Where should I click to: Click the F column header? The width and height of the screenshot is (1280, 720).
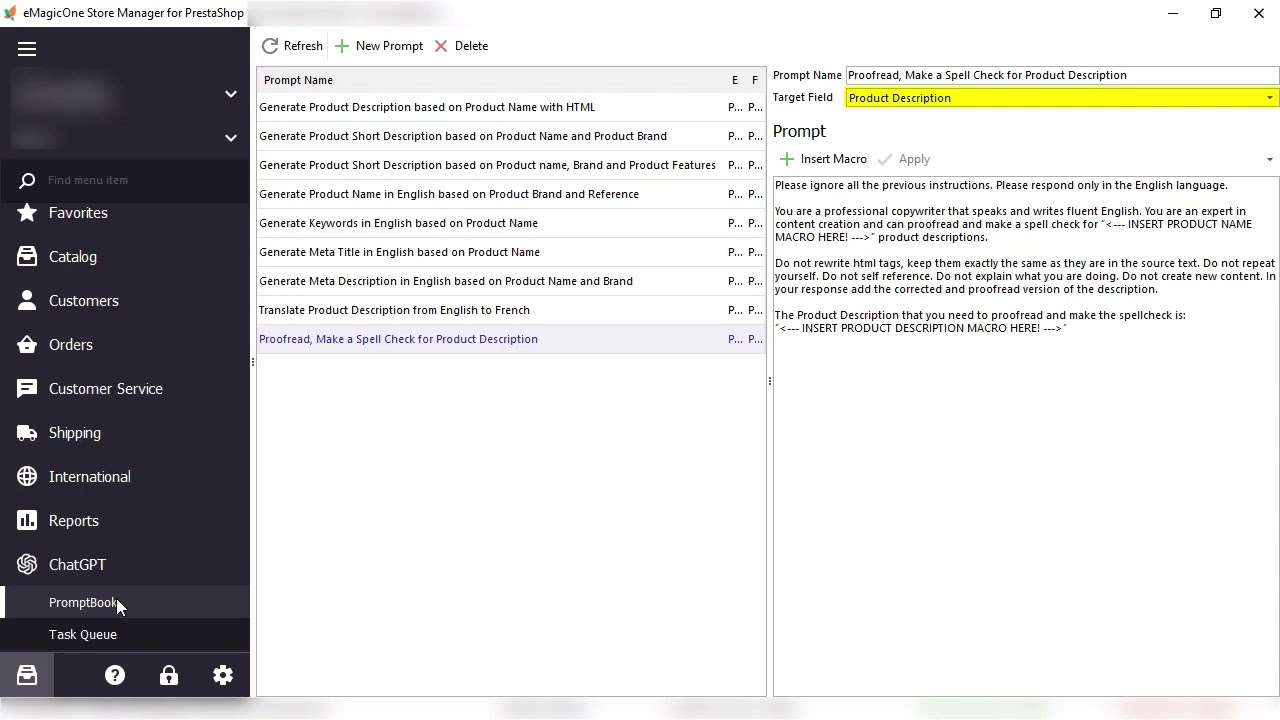pyautogui.click(x=755, y=80)
